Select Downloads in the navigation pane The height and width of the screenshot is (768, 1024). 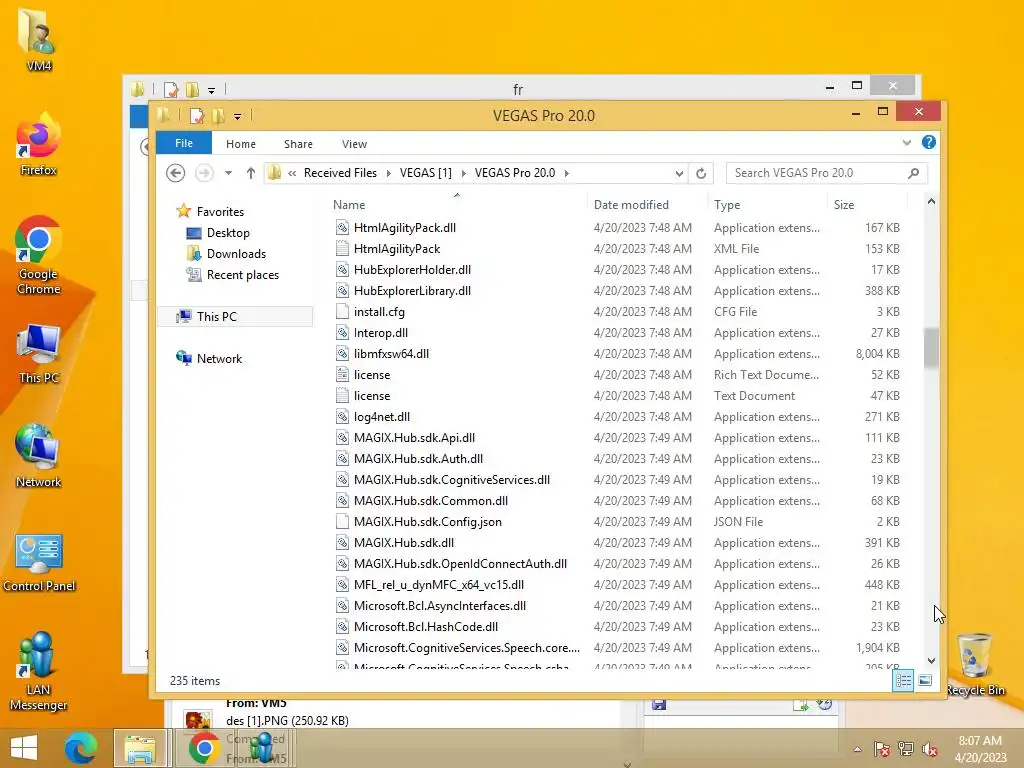click(x=236, y=254)
